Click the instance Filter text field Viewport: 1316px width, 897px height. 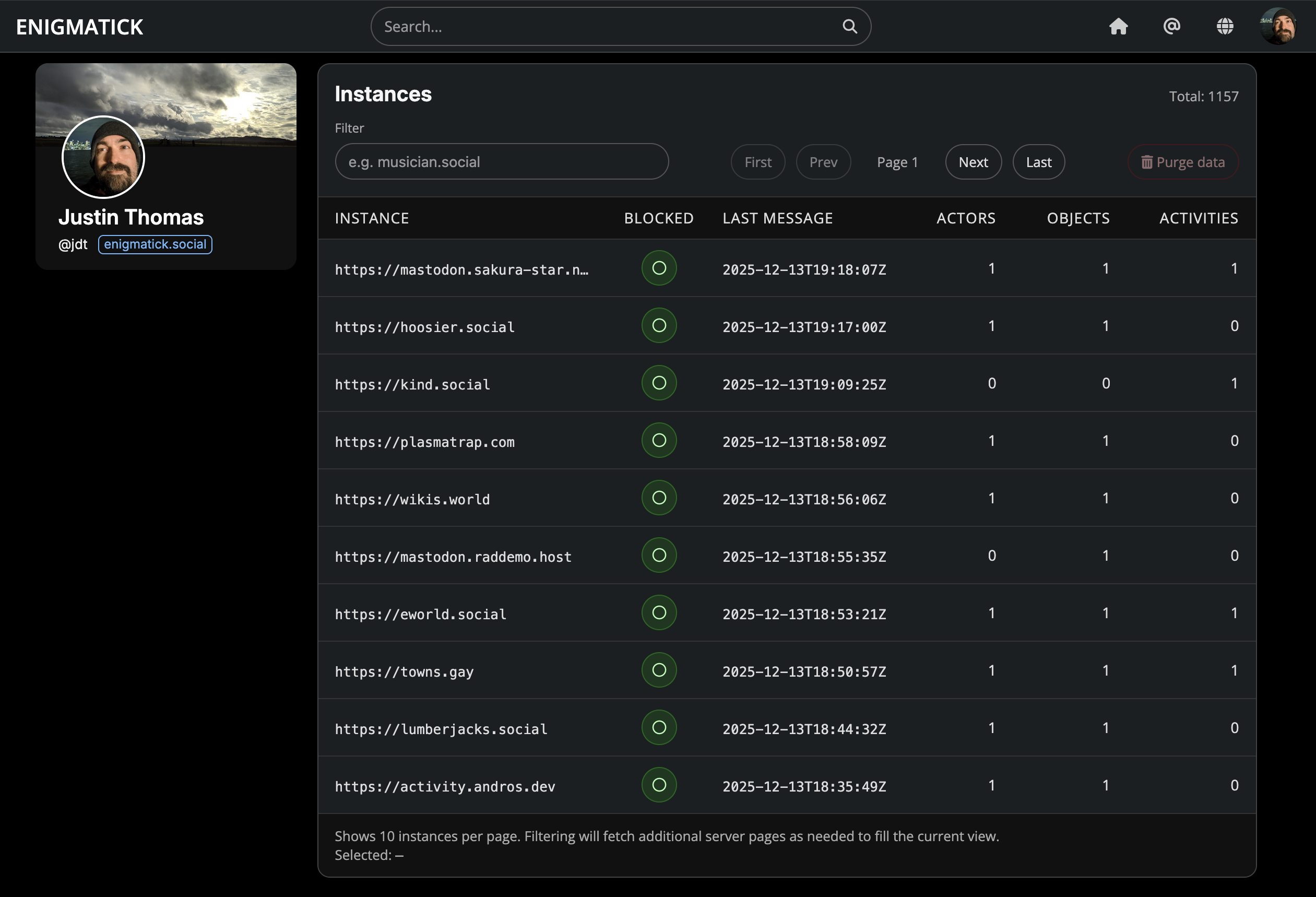click(x=501, y=162)
